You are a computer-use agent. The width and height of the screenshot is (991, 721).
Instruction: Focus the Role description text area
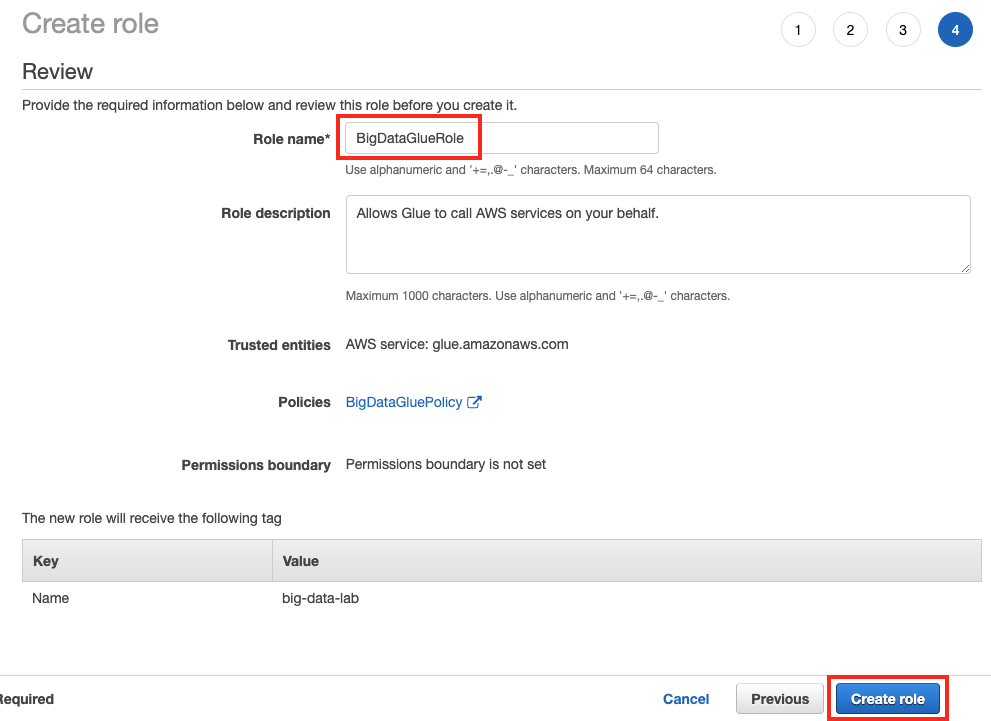pyautogui.click(x=657, y=234)
